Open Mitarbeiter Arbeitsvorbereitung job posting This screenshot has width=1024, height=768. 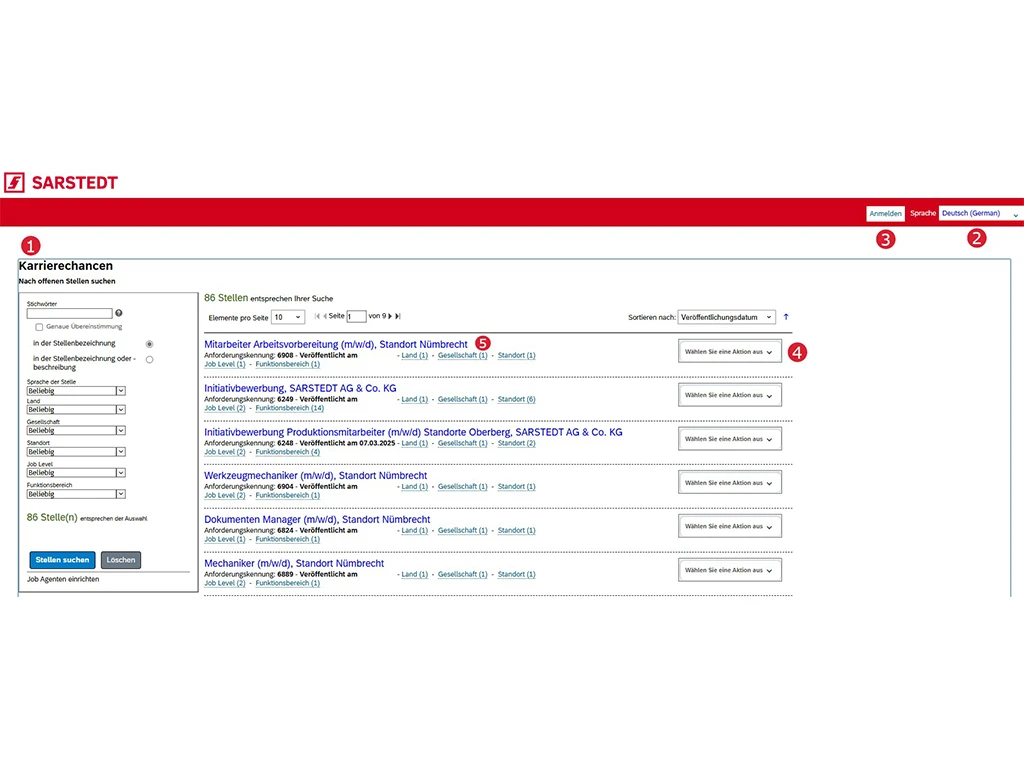point(336,344)
